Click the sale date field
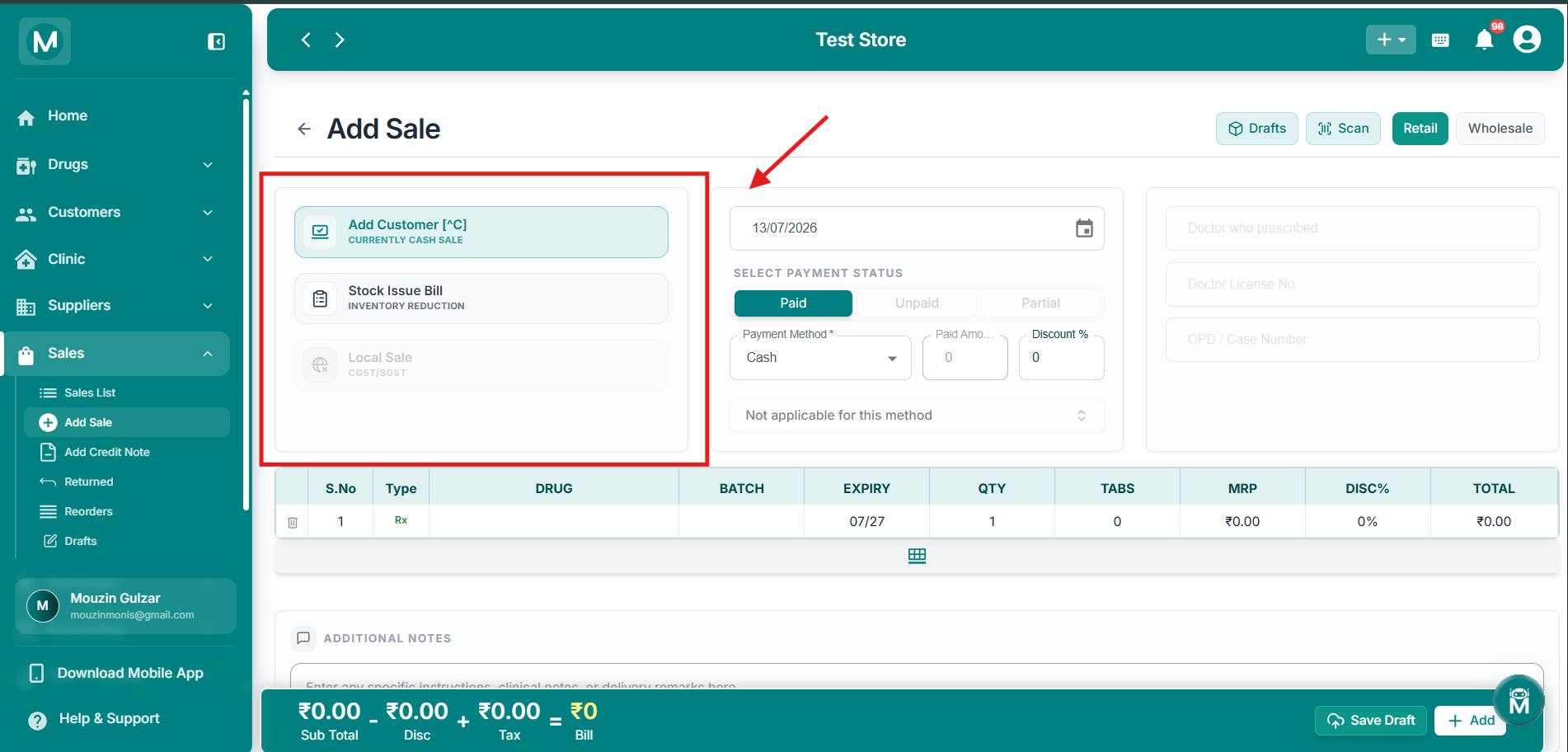 pos(917,228)
